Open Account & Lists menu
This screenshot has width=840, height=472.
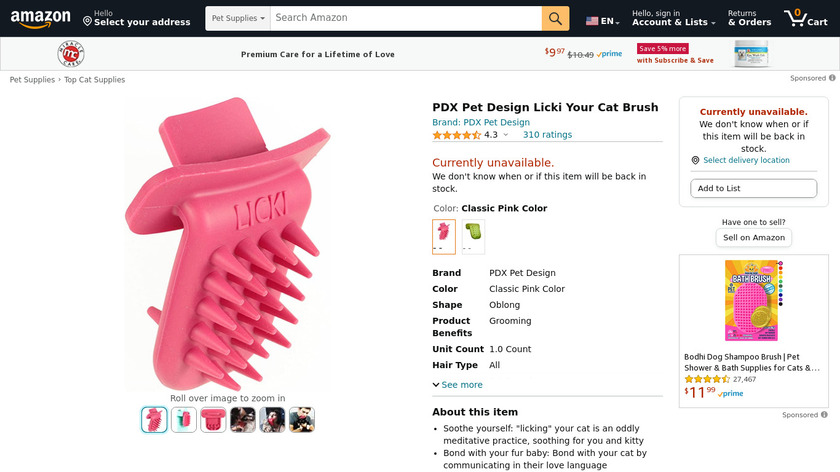pos(673,18)
